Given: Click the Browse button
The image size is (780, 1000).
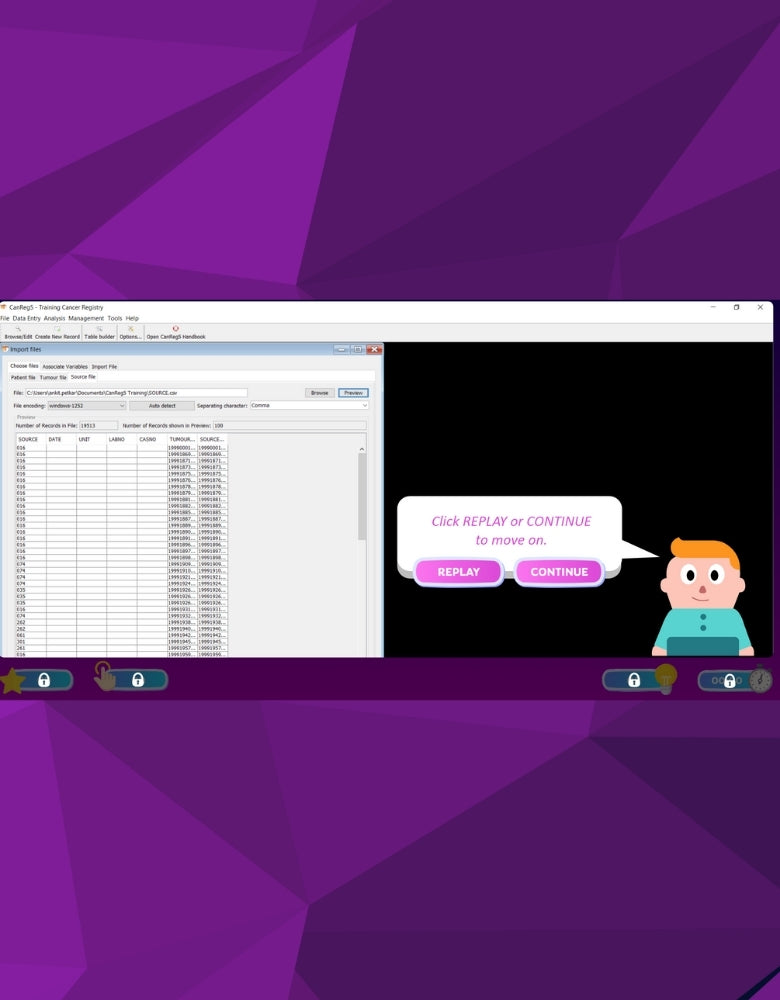Looking at the screenshot, I should [320, 393].
